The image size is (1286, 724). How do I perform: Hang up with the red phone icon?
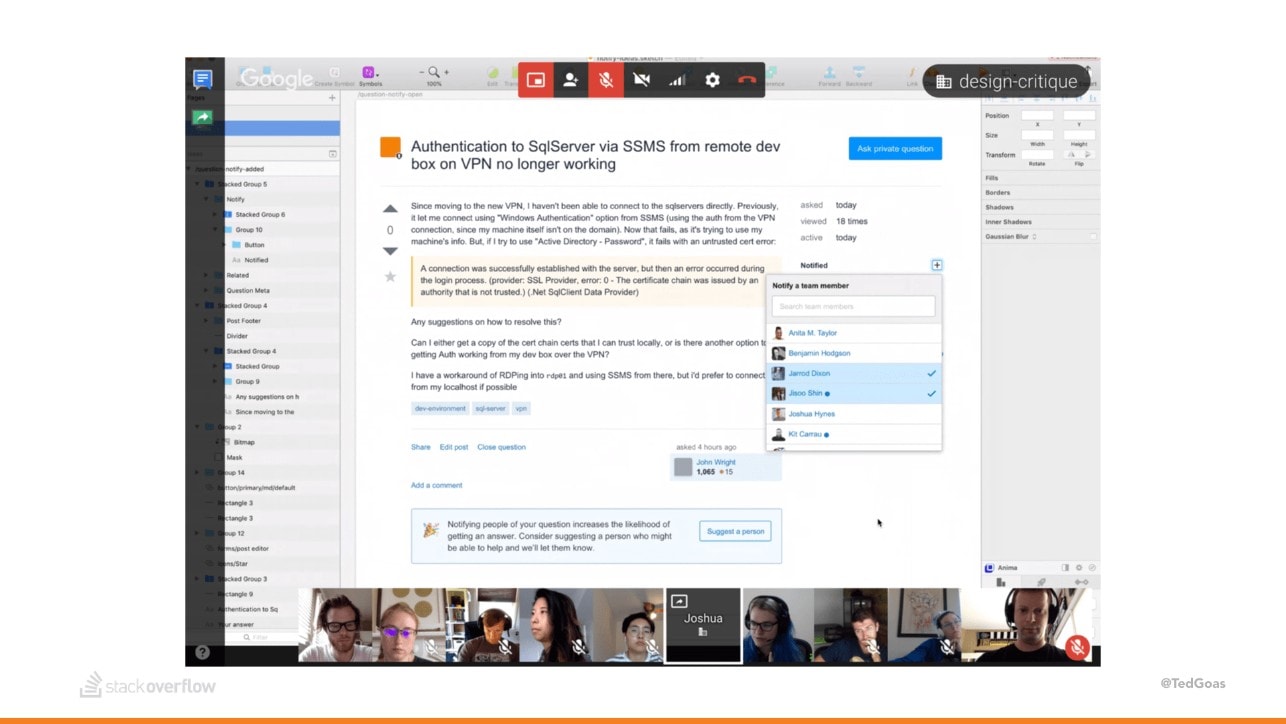[747, 80]
